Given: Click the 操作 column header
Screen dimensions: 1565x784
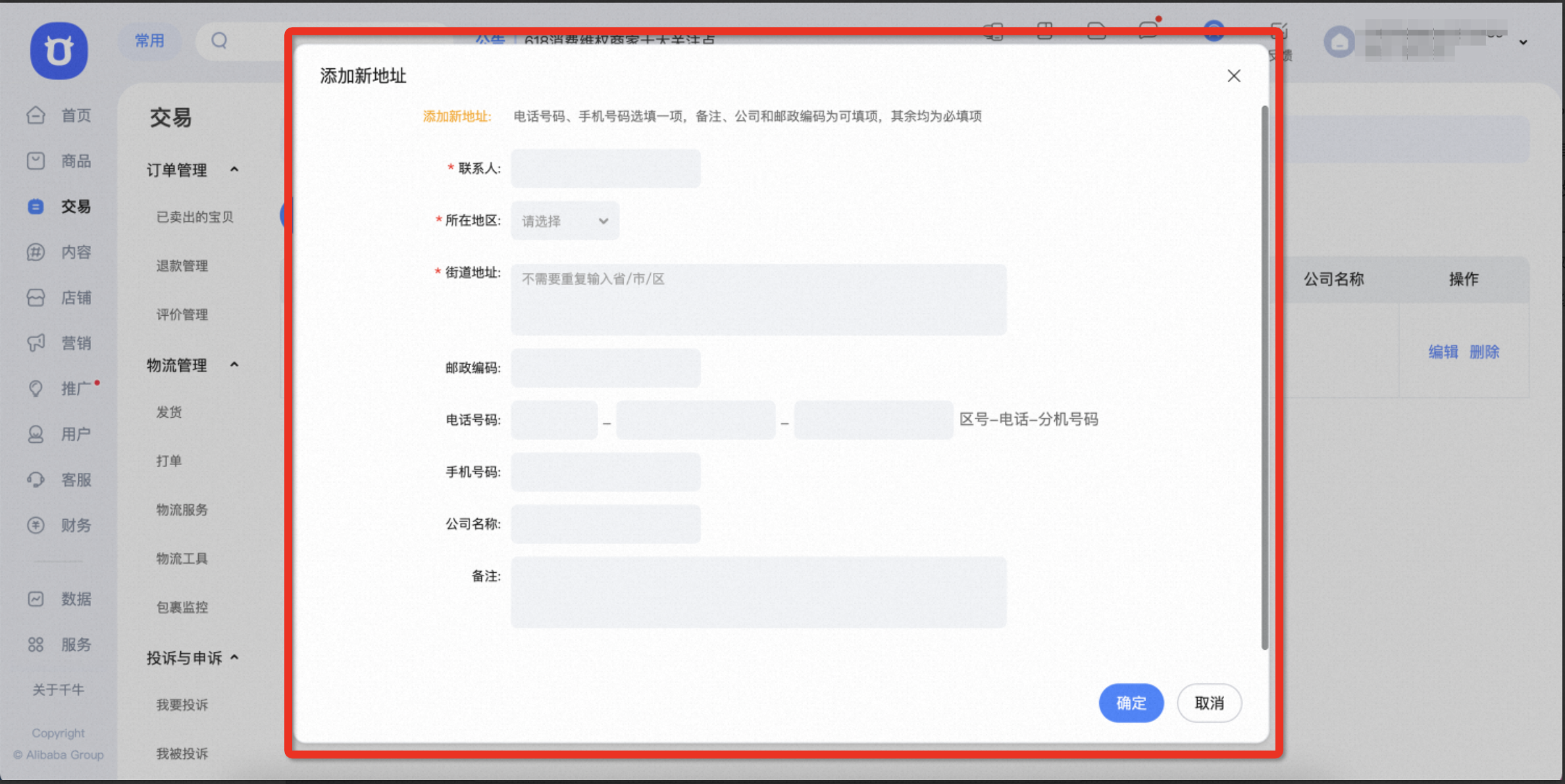Looking at the screenshot, I should (x=1464, y=279).
